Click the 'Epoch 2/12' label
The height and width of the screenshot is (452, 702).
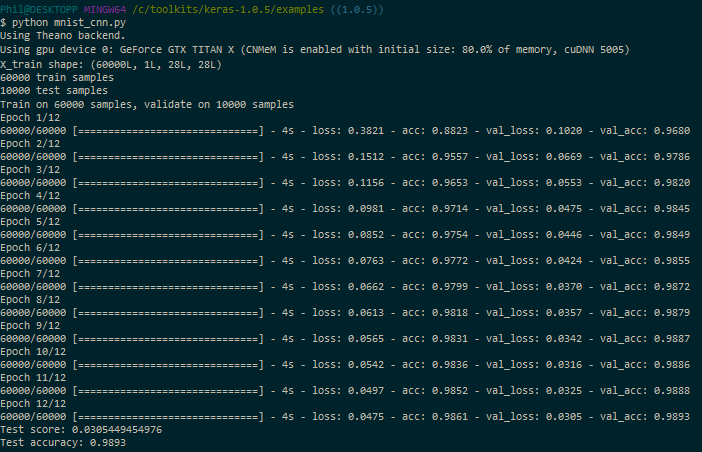coord(30,144)
